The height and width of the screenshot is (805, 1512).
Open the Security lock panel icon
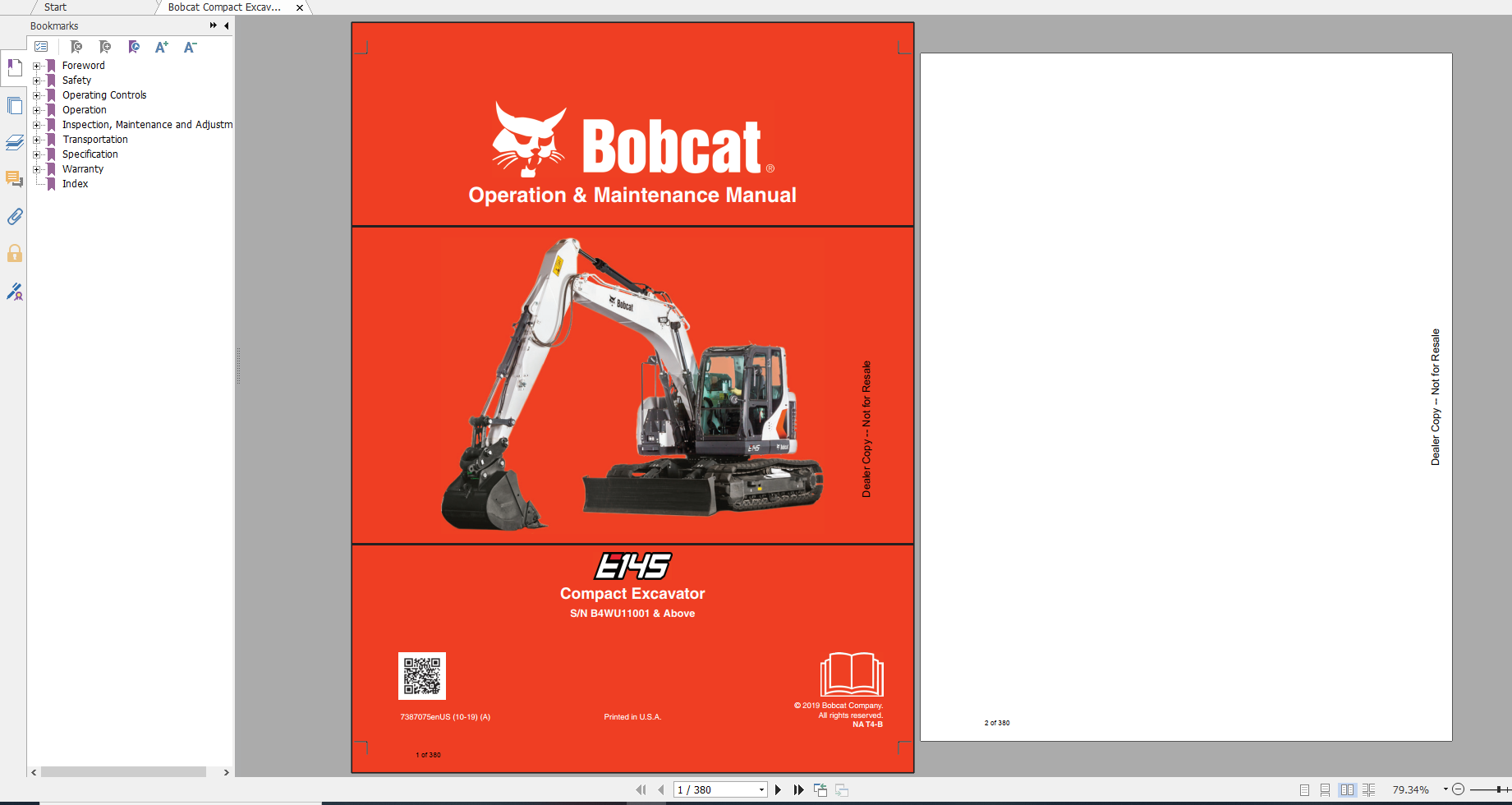pyautogui.click(x=15, y=253)
